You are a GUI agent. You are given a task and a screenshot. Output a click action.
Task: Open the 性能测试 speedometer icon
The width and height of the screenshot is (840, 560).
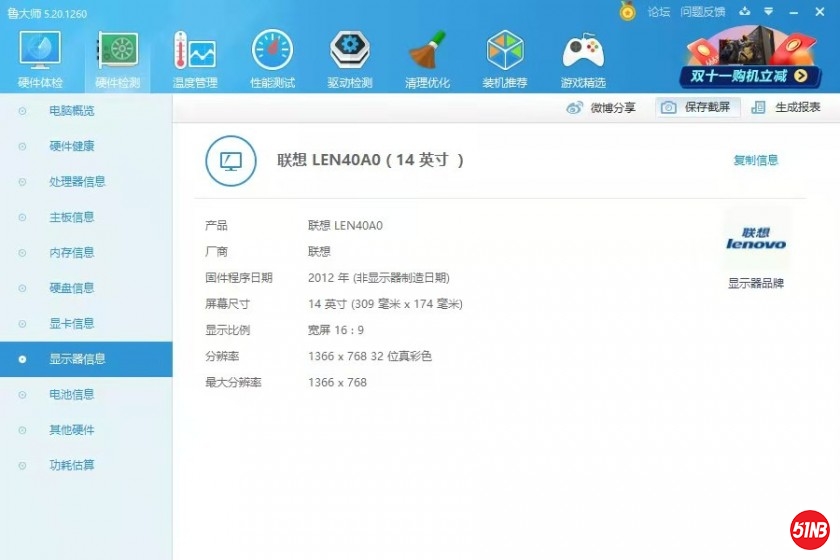tap(272, 52)
